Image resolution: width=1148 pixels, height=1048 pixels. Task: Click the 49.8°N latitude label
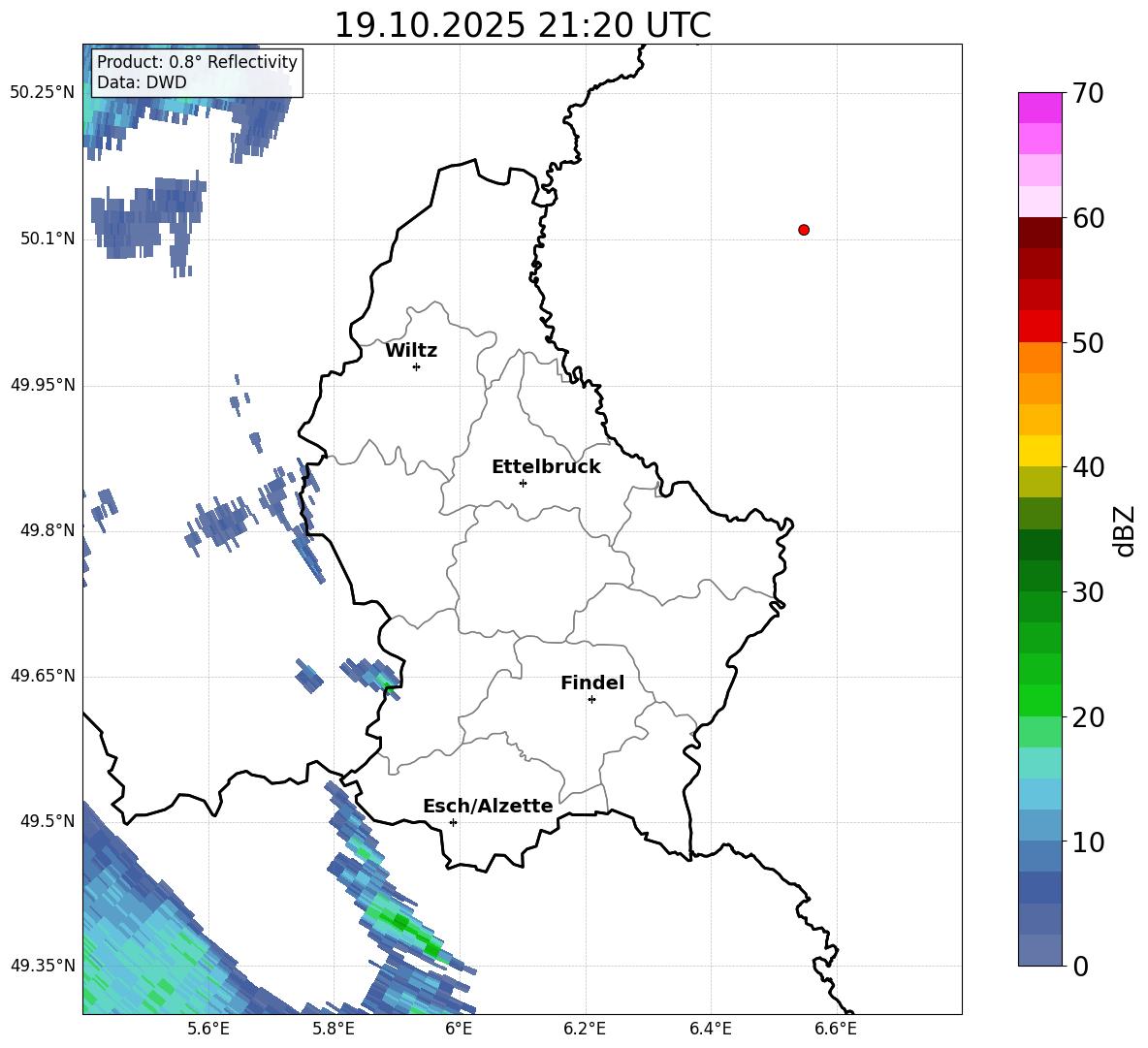tap(48, 530)
